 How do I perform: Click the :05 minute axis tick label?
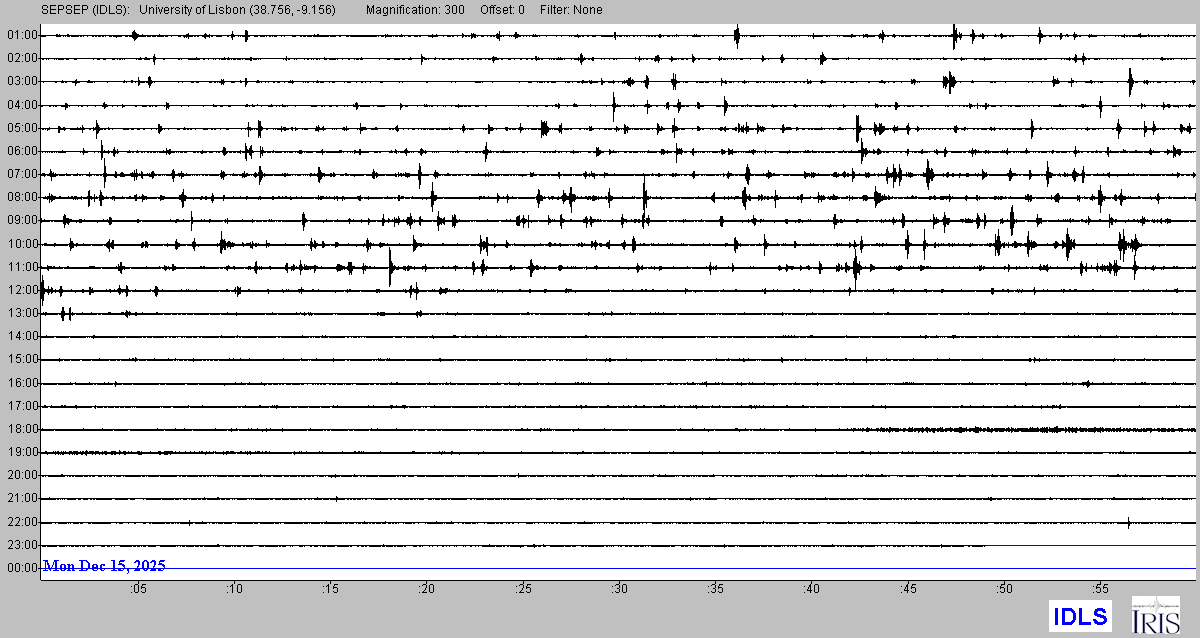click(x=137, y=588)
